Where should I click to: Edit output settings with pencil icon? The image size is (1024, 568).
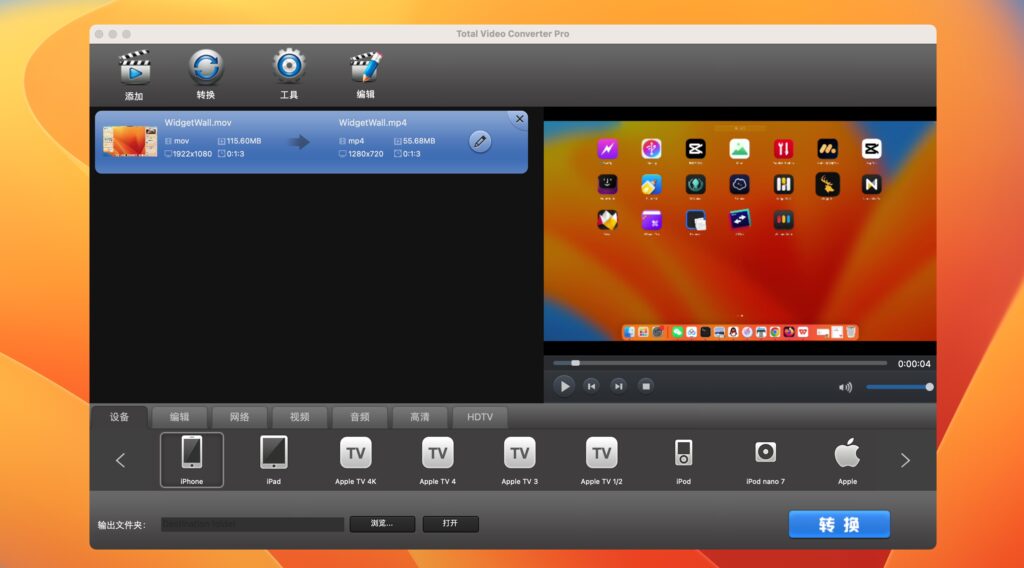pyautogui.click(x=480, y=141)
